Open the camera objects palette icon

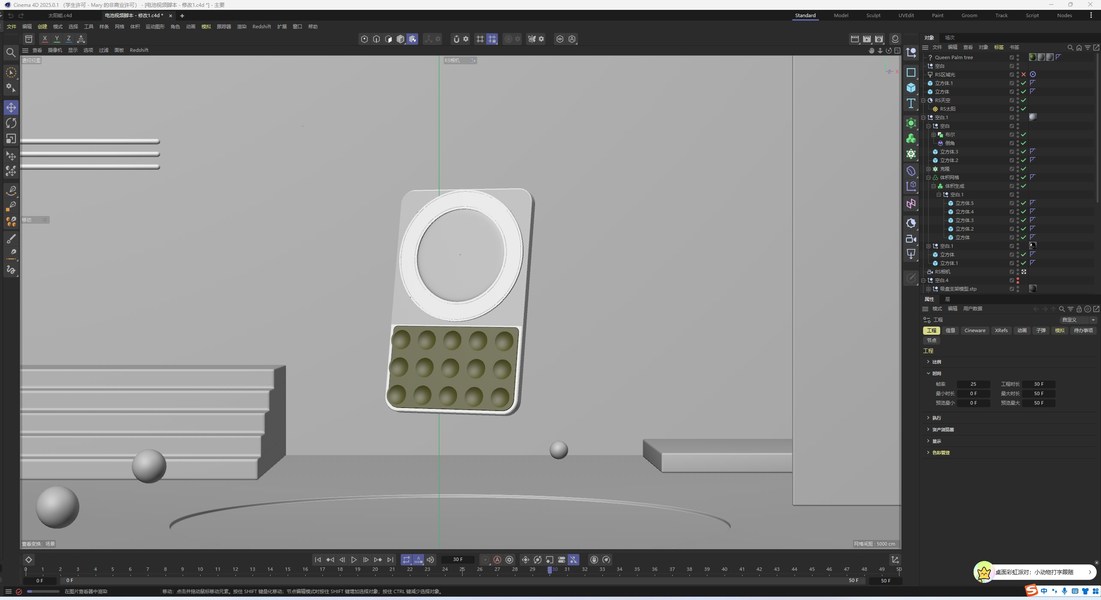point(911,239)
